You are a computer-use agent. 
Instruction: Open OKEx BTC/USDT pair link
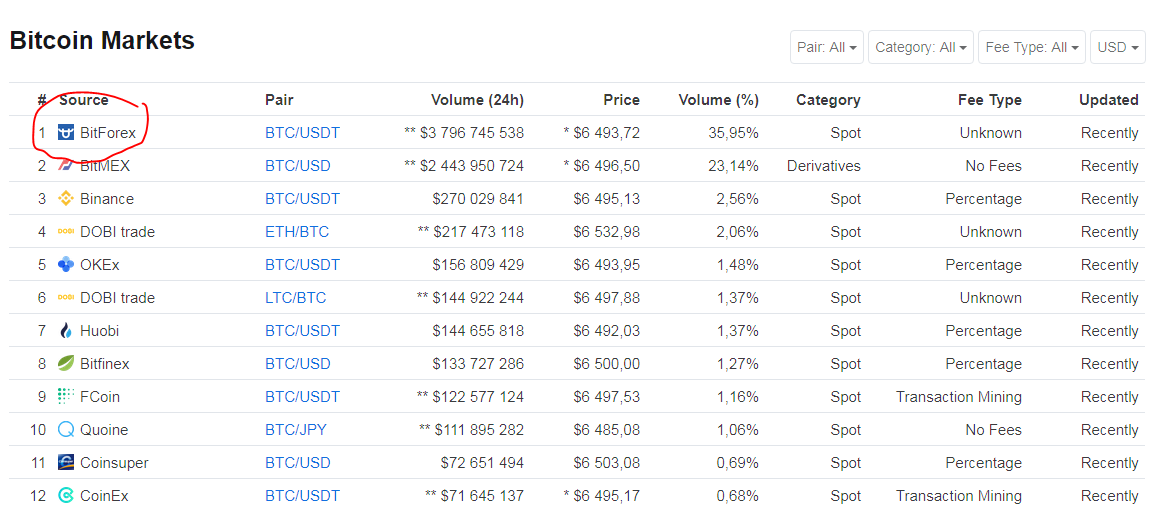[x=302, y=264]
